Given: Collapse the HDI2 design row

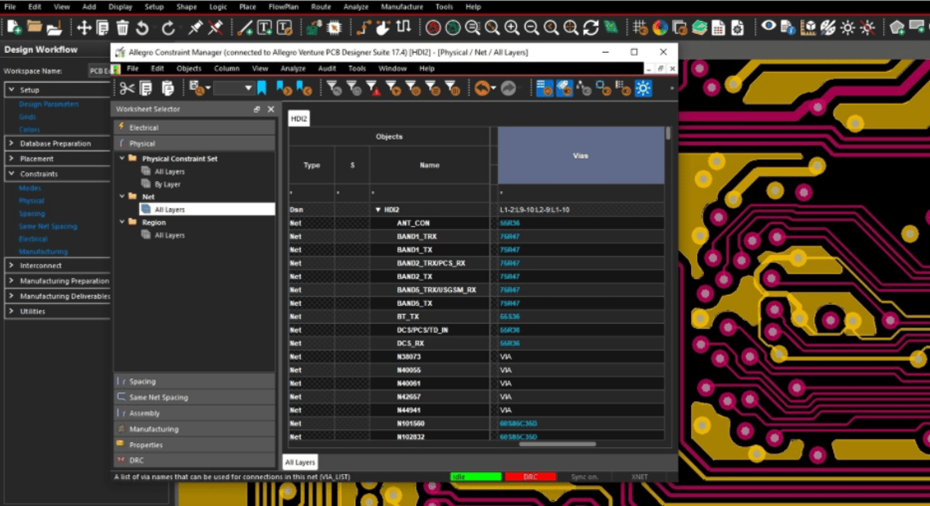Looking at the screenshot, I should [x=378, y=210].
